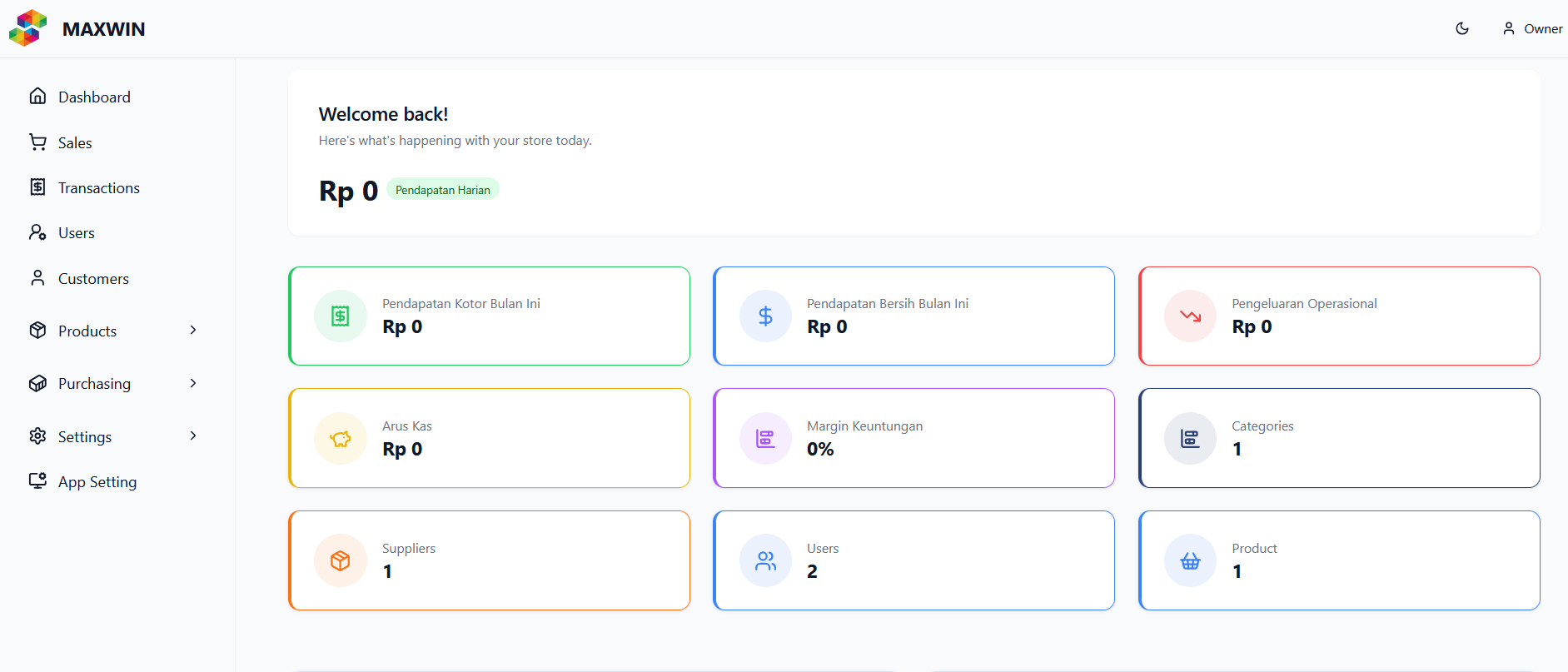Click the Transactions receipt icon

pyautogui.click(x=37, y=187)
